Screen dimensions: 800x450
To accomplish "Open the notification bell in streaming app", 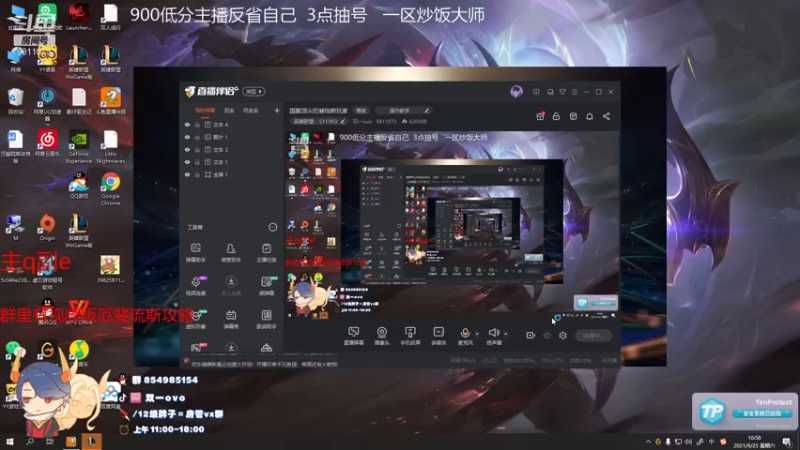I will [x=589, y=116].
